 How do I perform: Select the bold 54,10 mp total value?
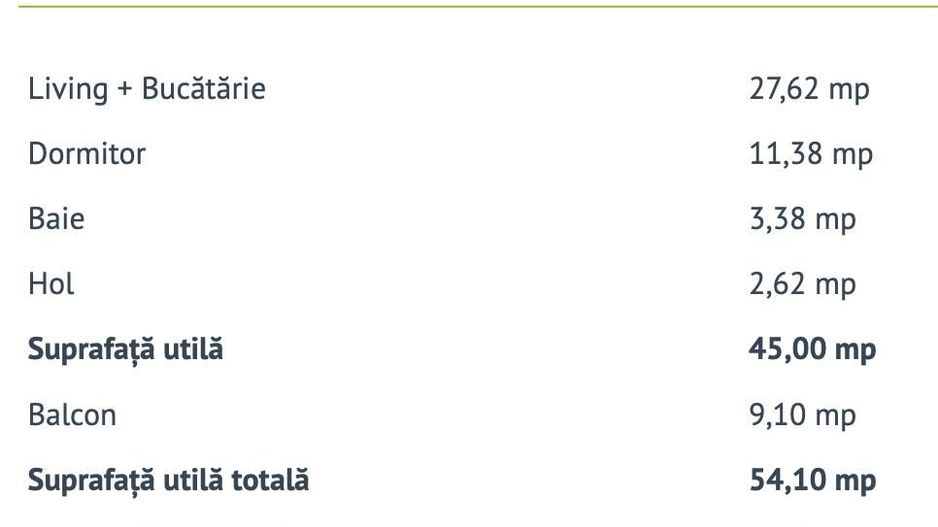pos(812,481)
